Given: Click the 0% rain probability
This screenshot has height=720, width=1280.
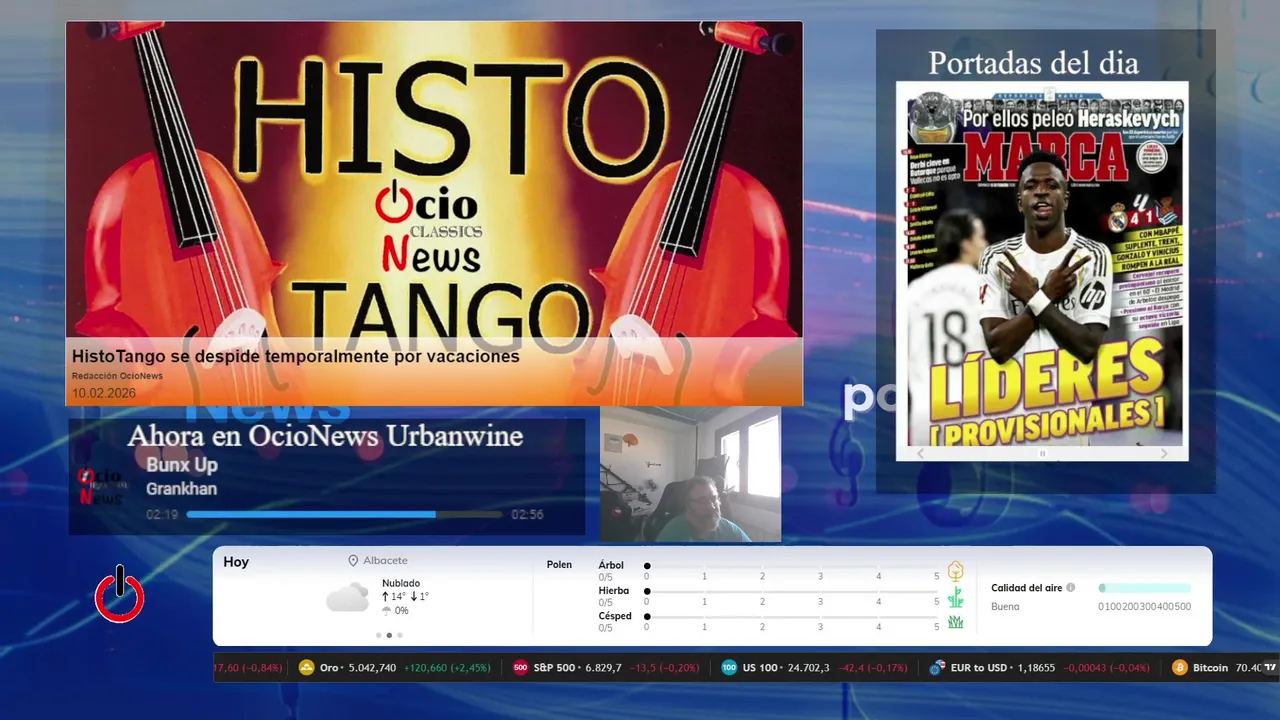Looking at the screenshot, I should pyautogui.click(x=402, y=611).
